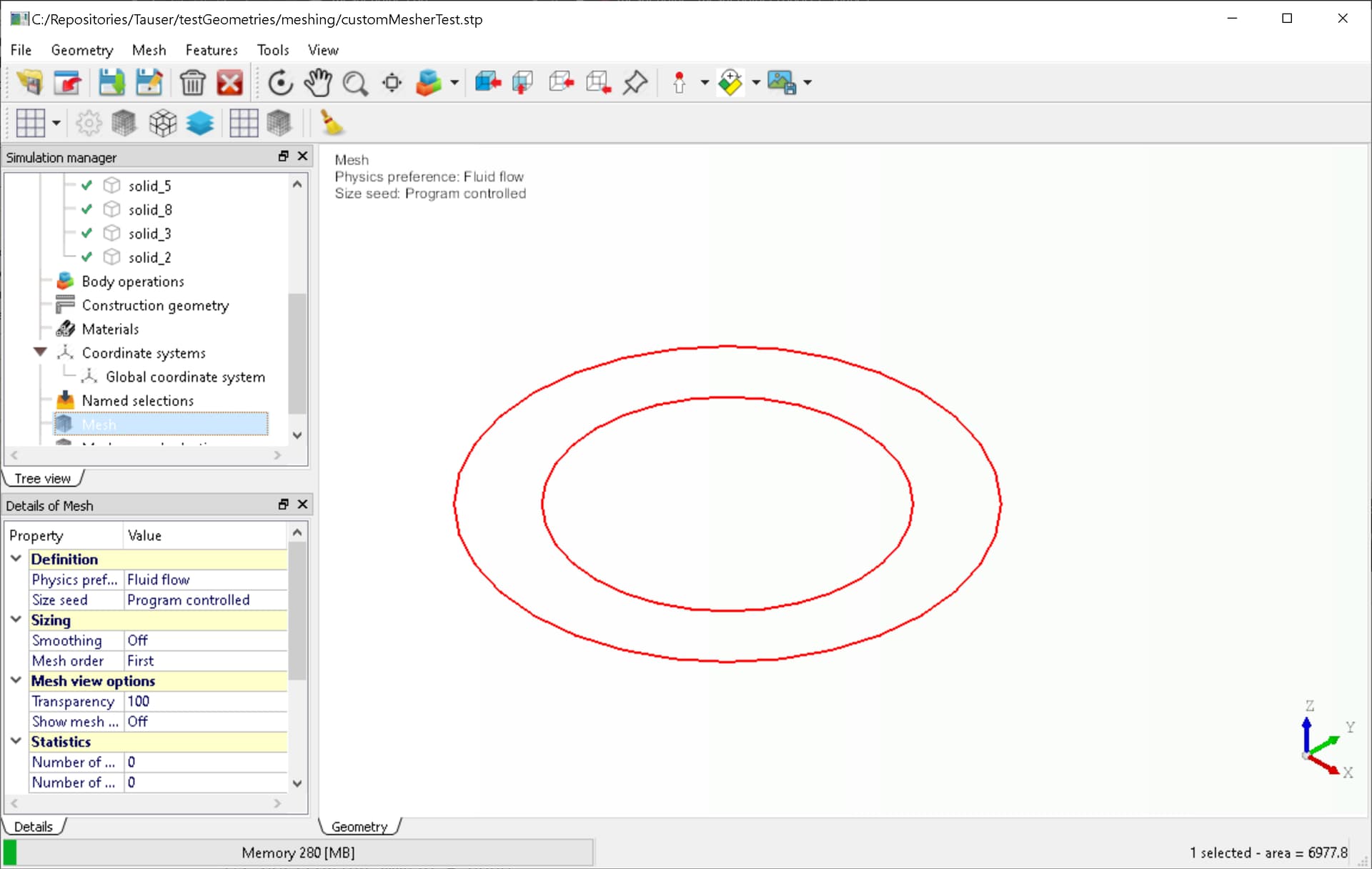Screen dimensions: 1372x869
Task: Open the Features menu
Action: pyautogui.click(x=212, y=50)
